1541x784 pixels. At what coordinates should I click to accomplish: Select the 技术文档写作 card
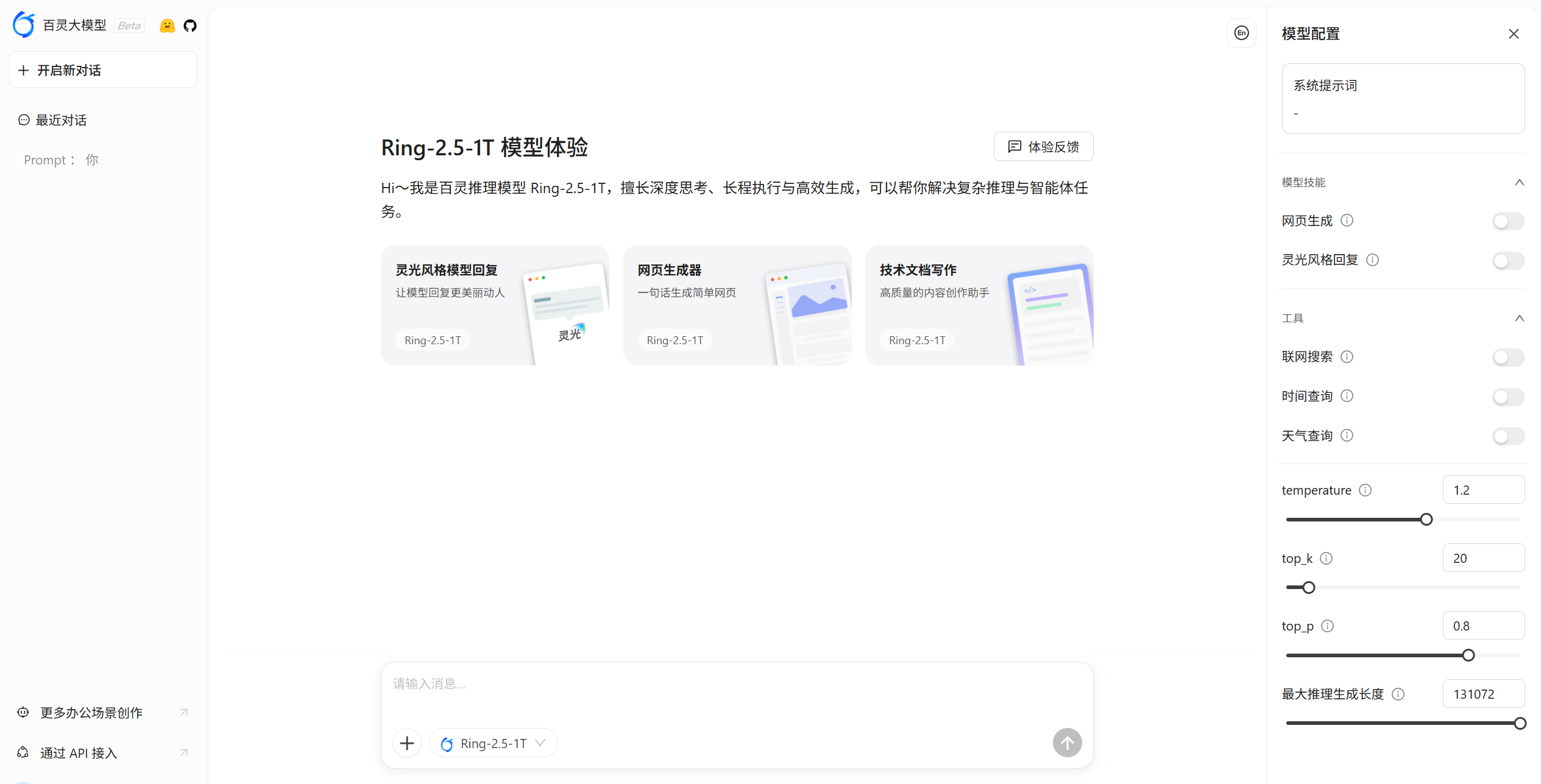click(979, 305)
